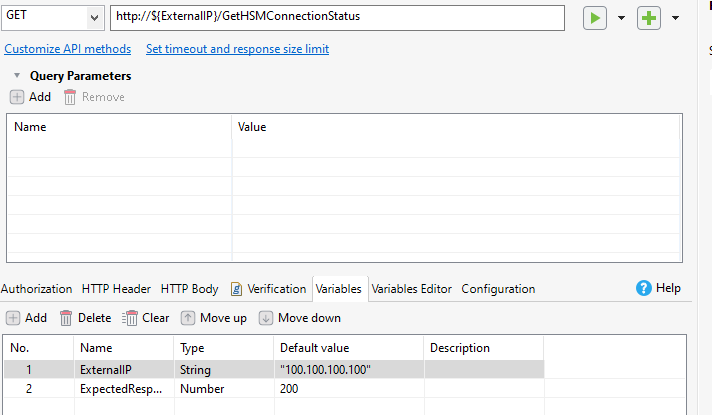Expand the run button dropdown arrow
The image size is (712, 415).
621,18
